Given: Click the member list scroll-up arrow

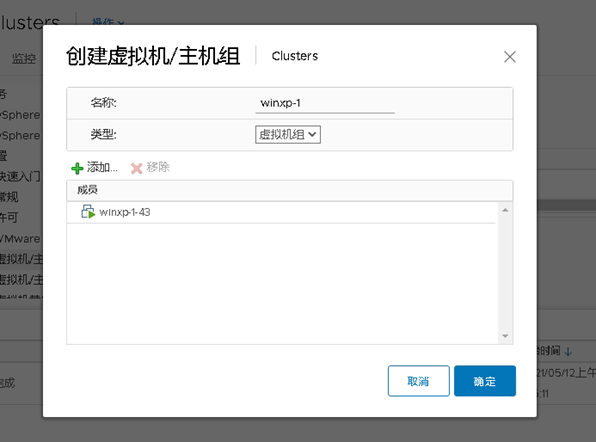Looking at the screenshot, I should (505, 210).
